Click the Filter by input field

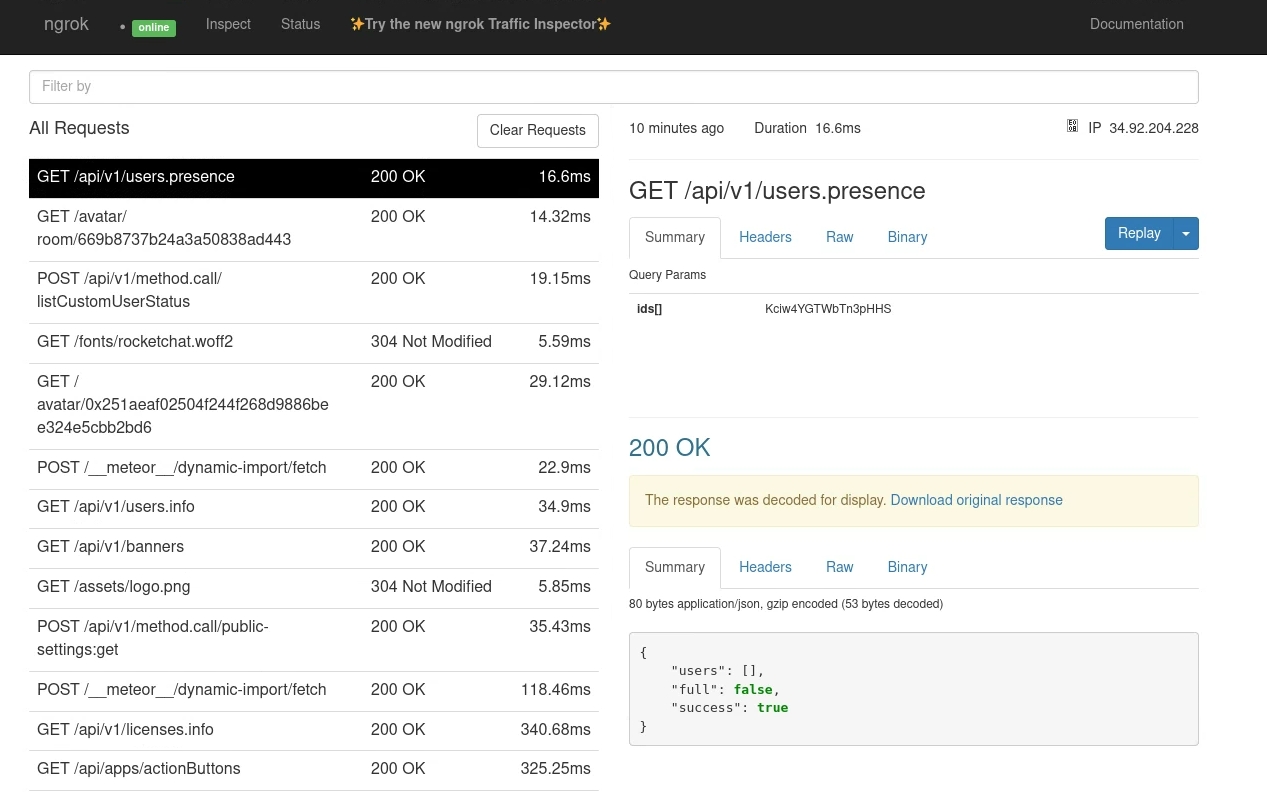[x=613, y=87]
